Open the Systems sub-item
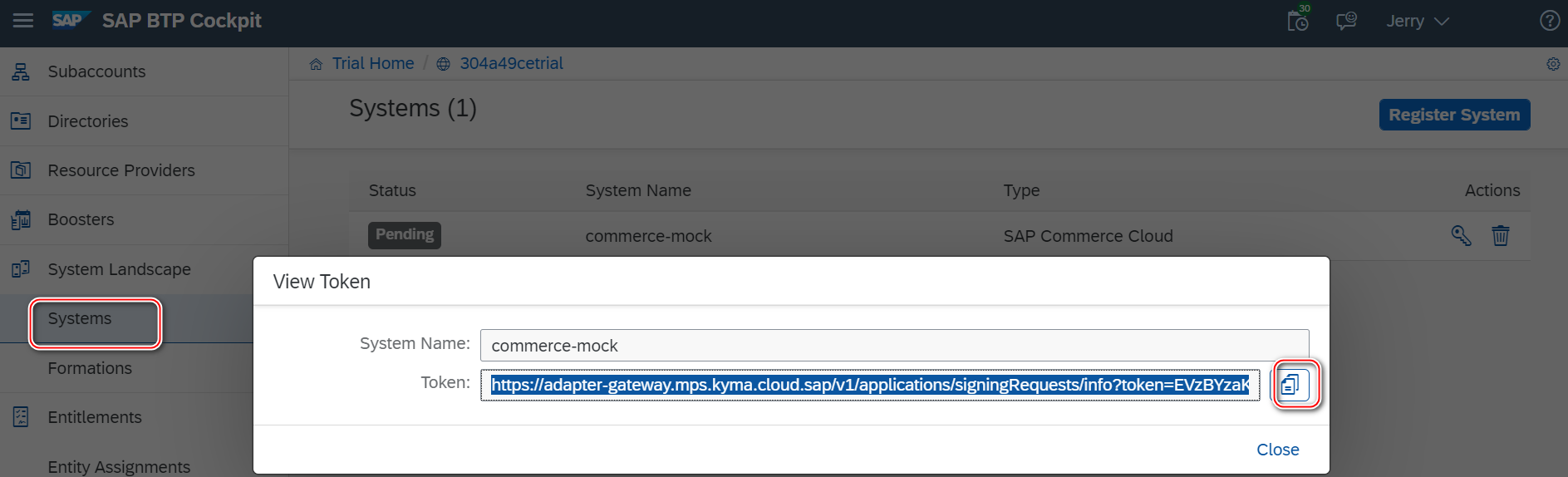Image resolution: width=1568 pixels, height=477 pixels. pos(80,318)
